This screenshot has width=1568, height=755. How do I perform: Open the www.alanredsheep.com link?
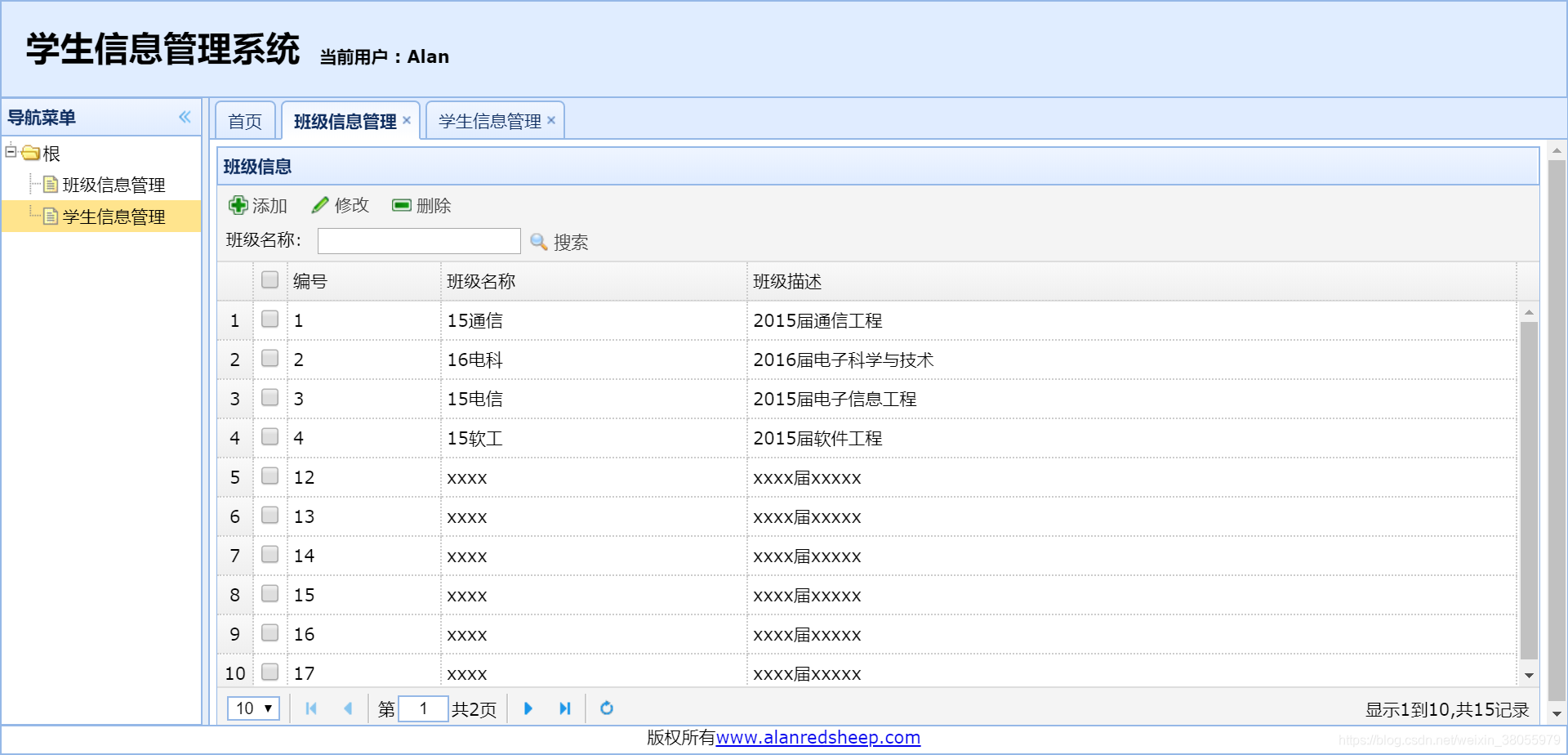818,738
